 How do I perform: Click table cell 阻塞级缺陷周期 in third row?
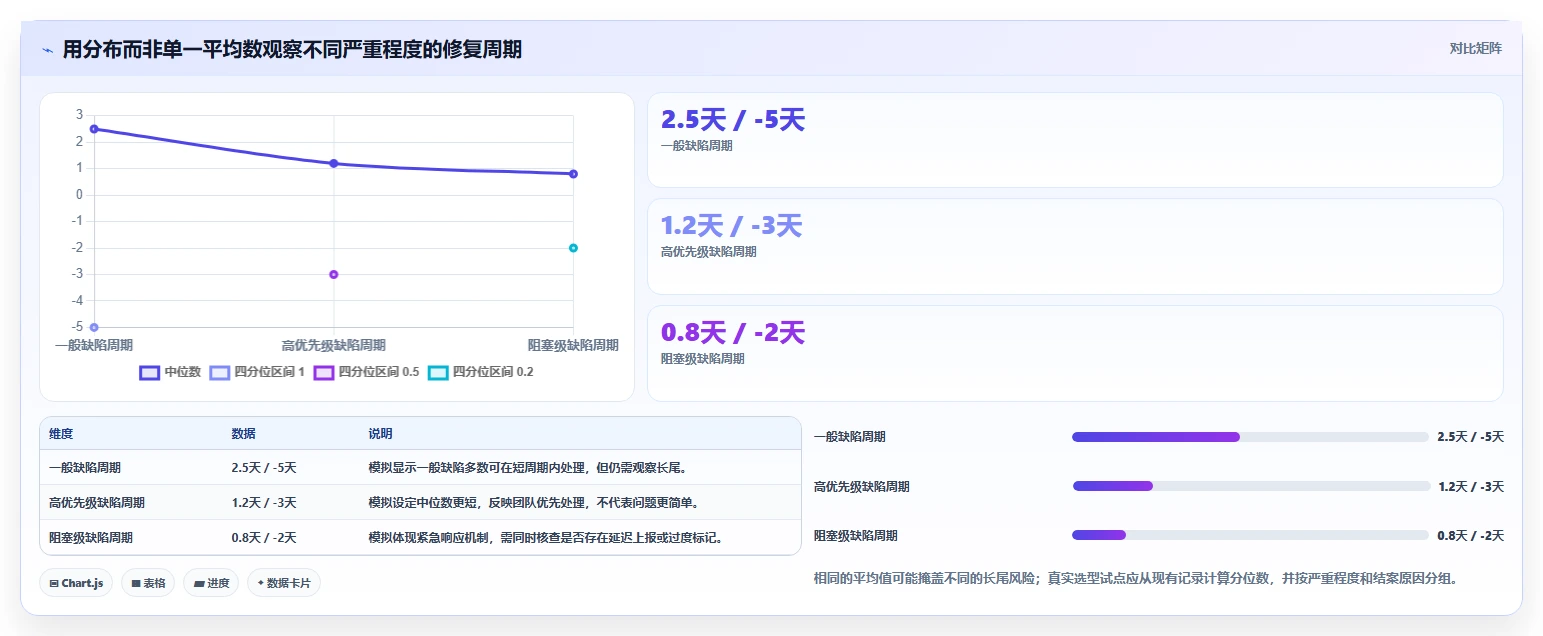coord(91,538)
